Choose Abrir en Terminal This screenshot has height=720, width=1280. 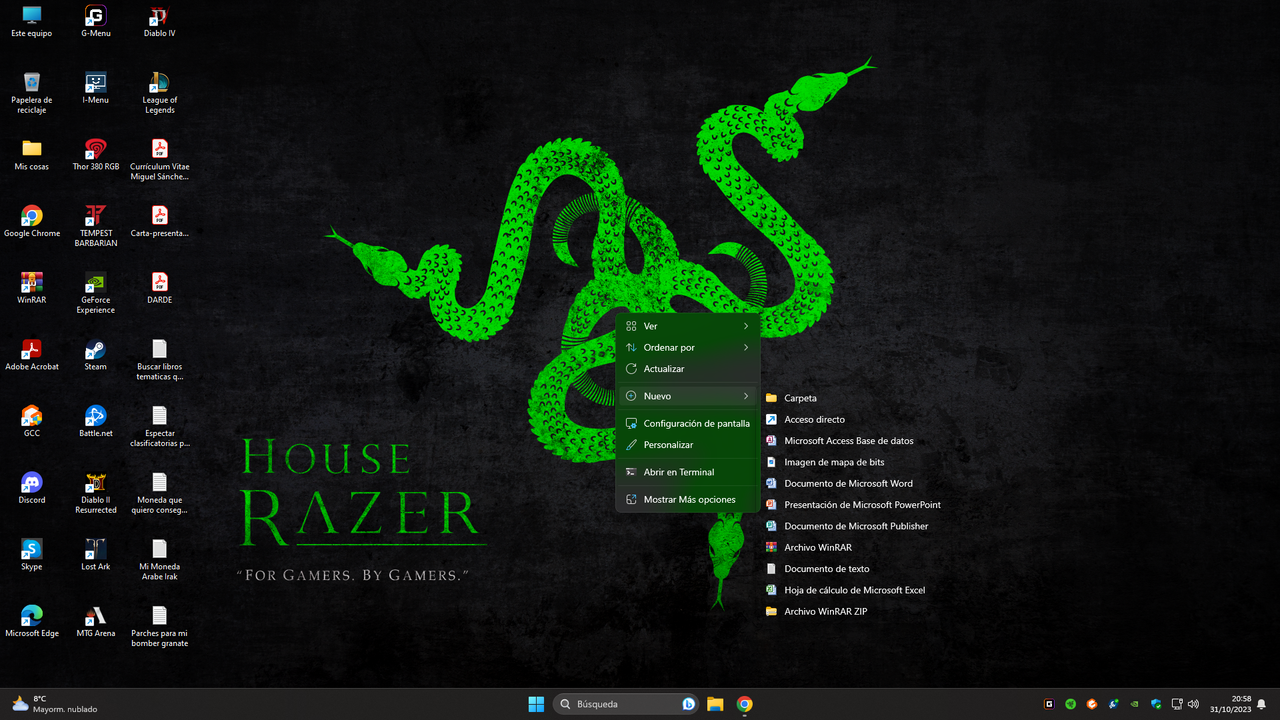(688, 472)
